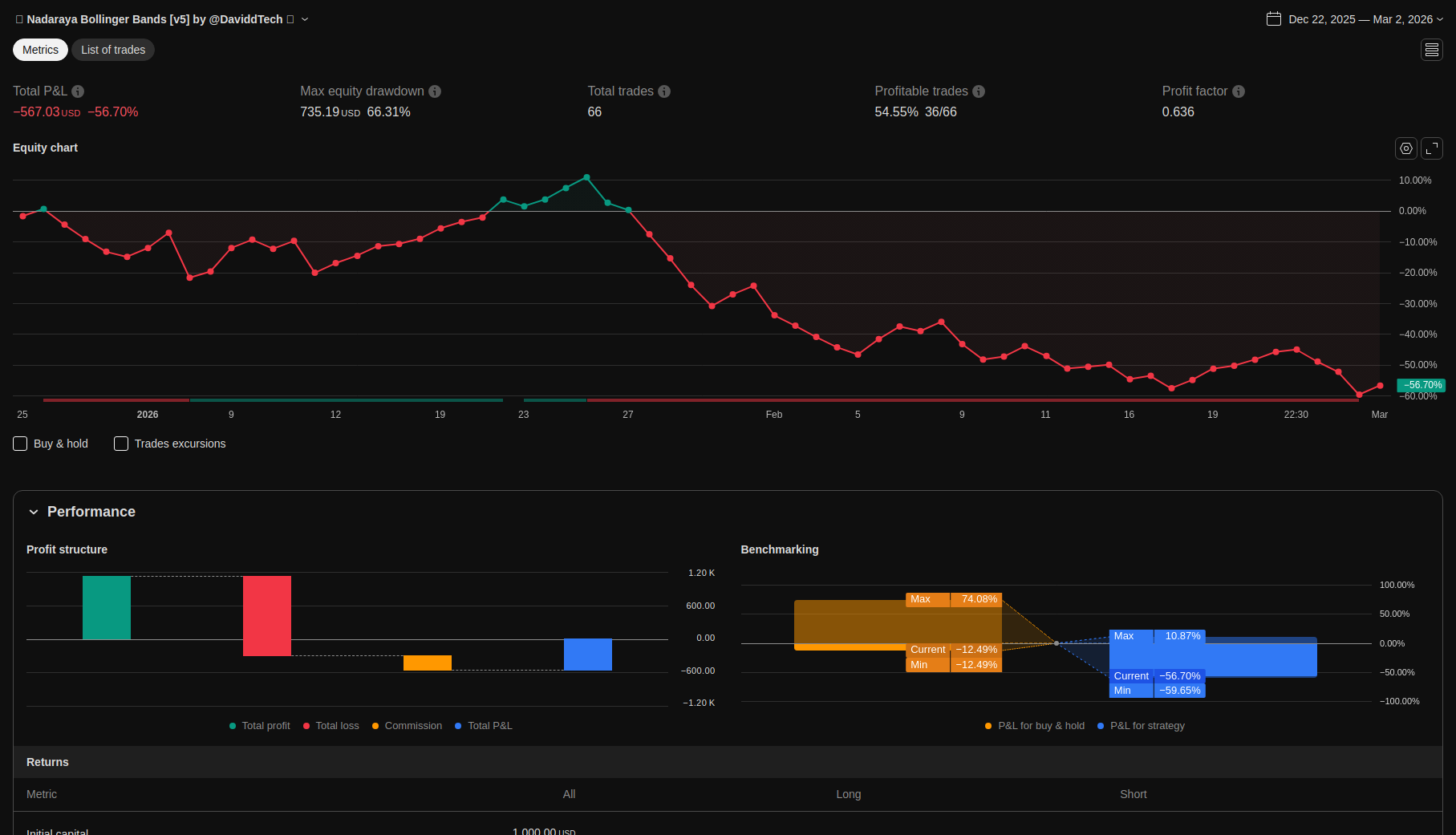Enable the Buy & hold checkbox
Screen dimensions: 1456x835
[x=21, y=444]
